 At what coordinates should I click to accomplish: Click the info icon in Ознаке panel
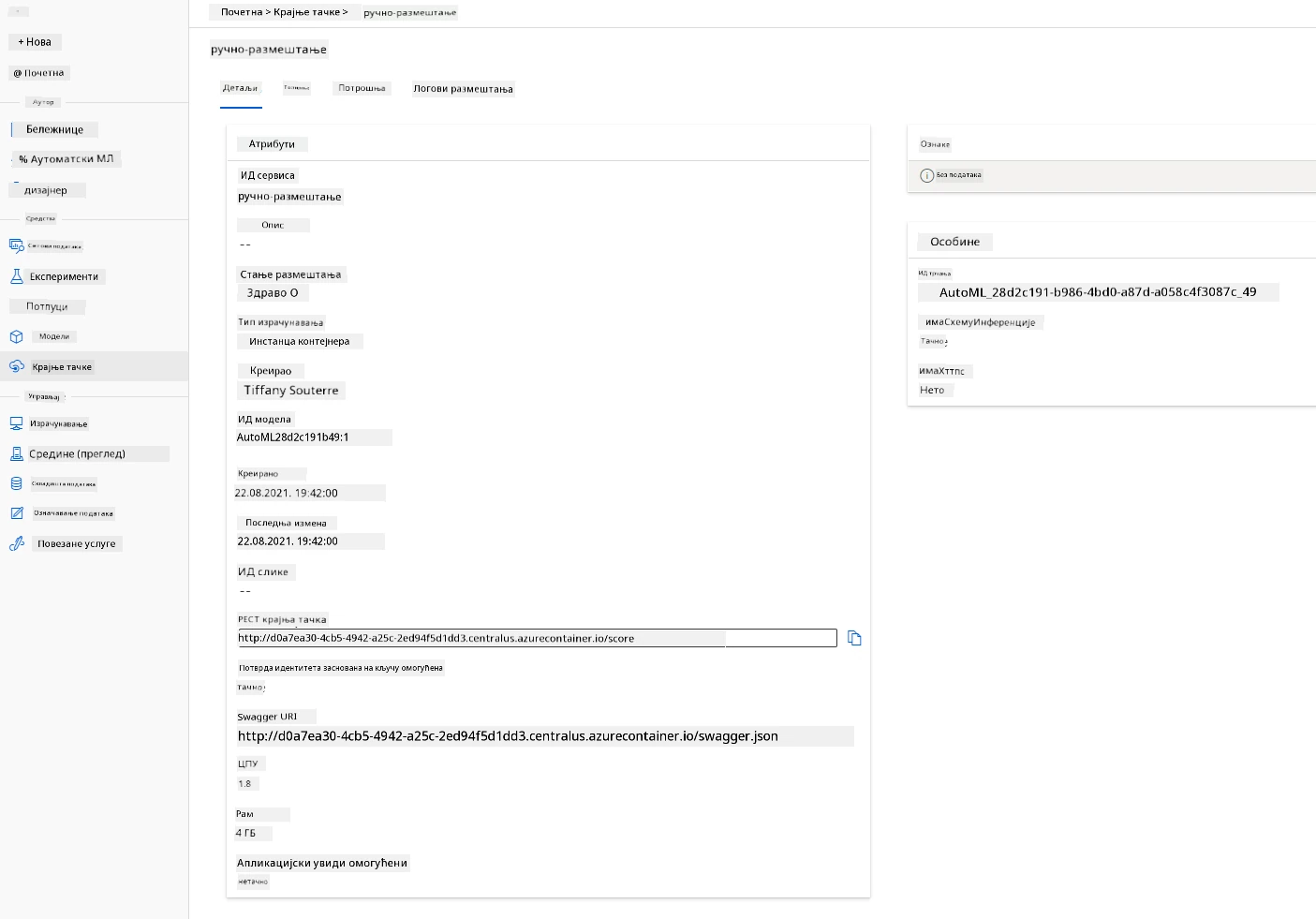926,175
